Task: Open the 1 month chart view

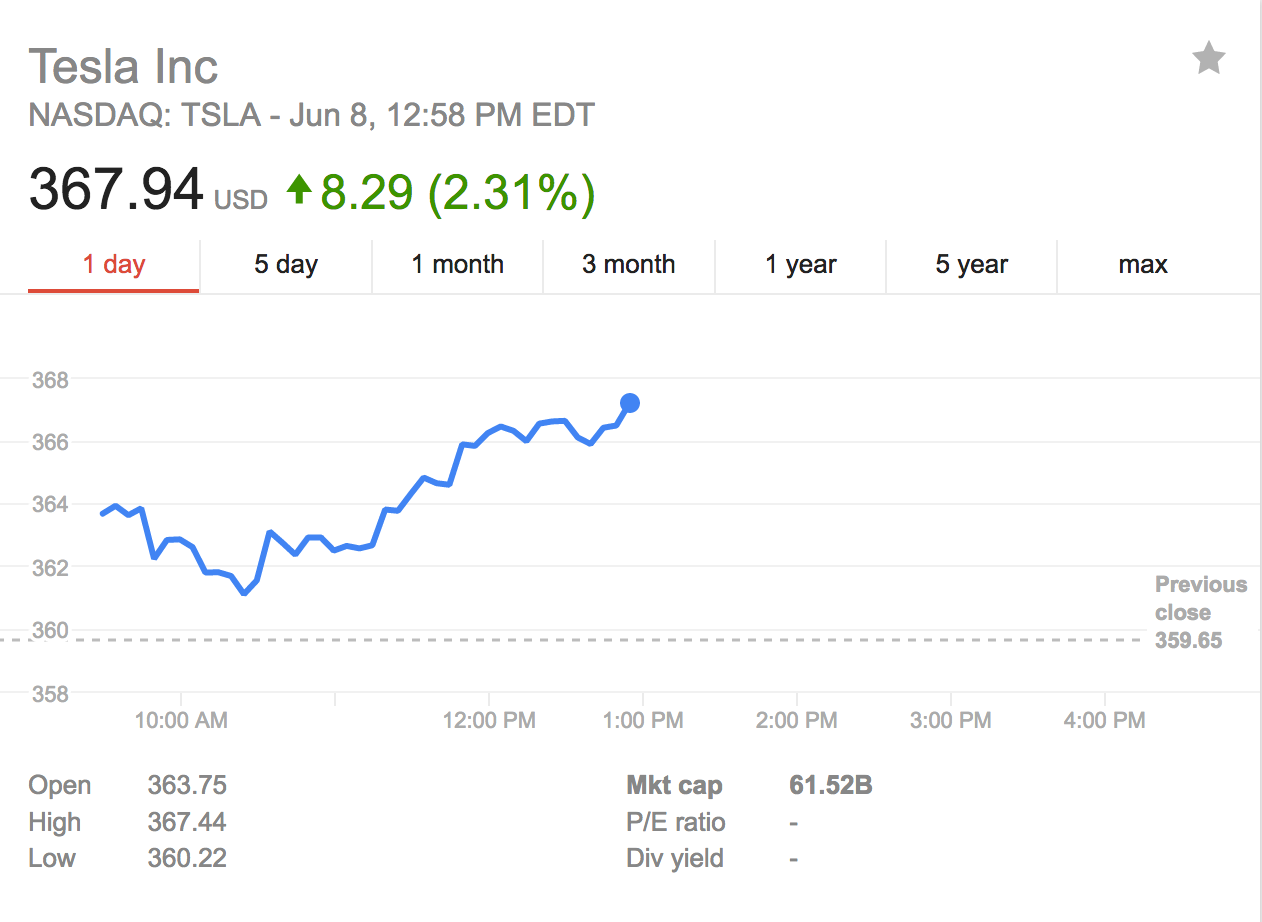Action: point(457,265)
